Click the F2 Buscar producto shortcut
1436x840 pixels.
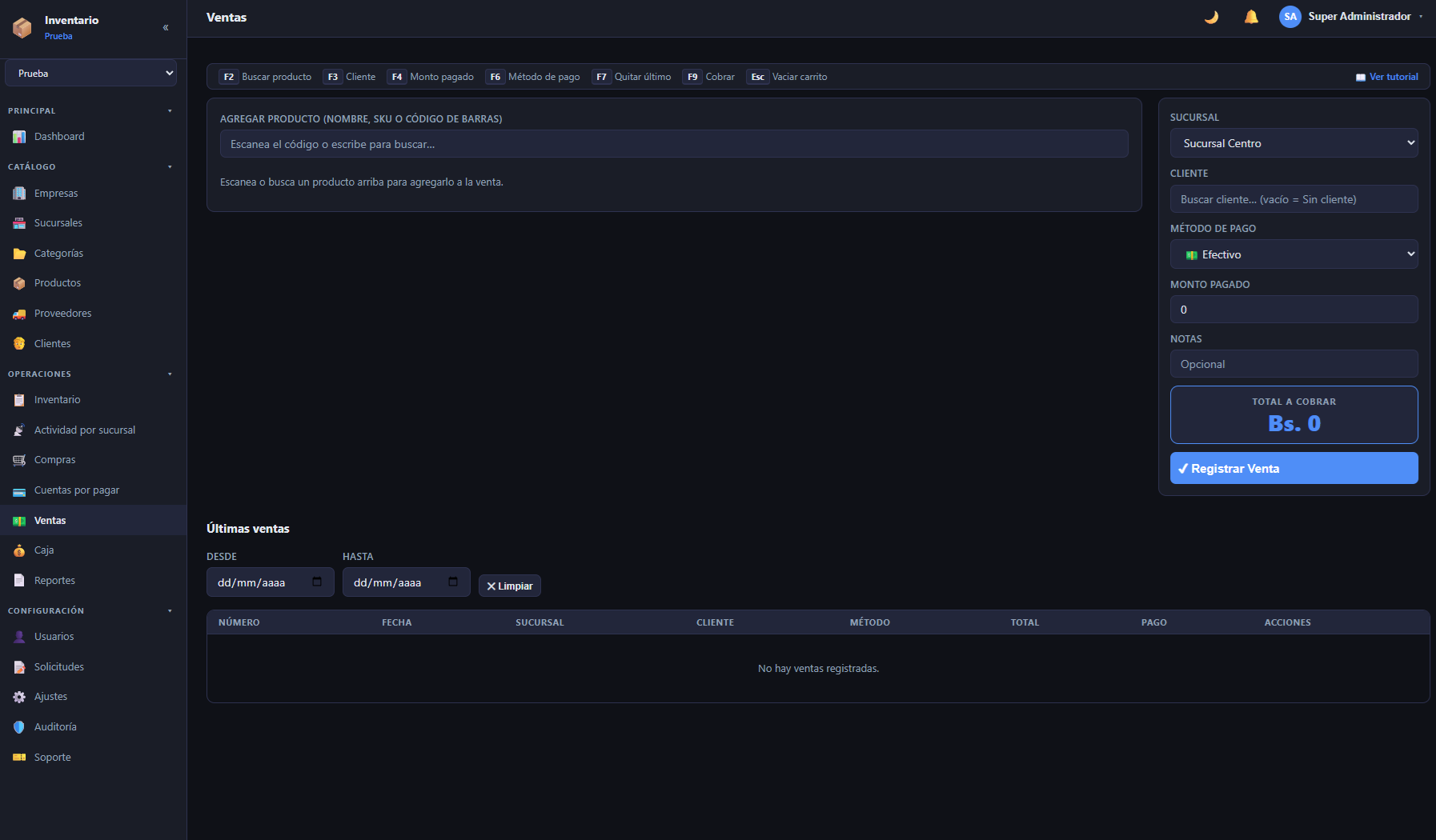(x=265, y=77)
